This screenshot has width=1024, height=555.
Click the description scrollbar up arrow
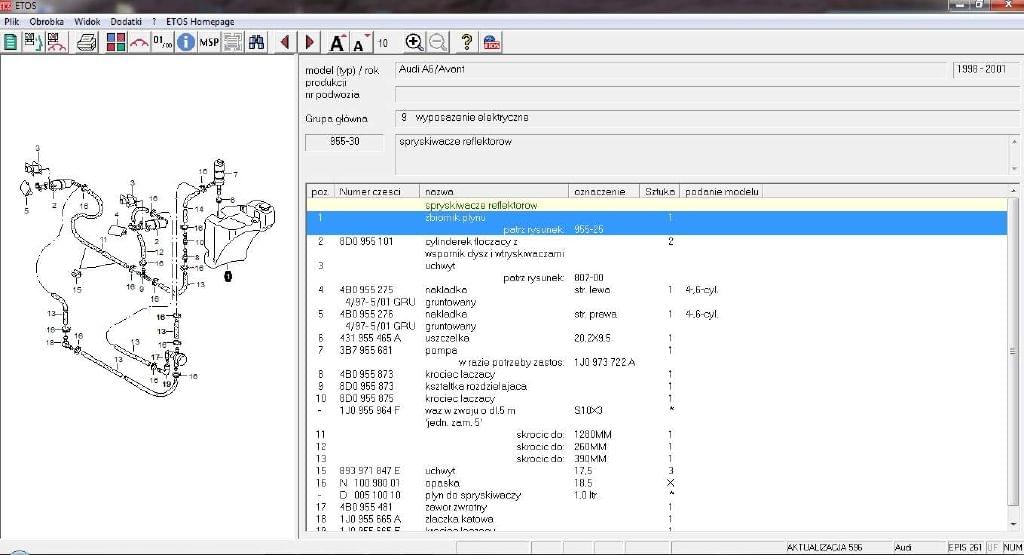pyautogui.click(x=1014, y=142)
